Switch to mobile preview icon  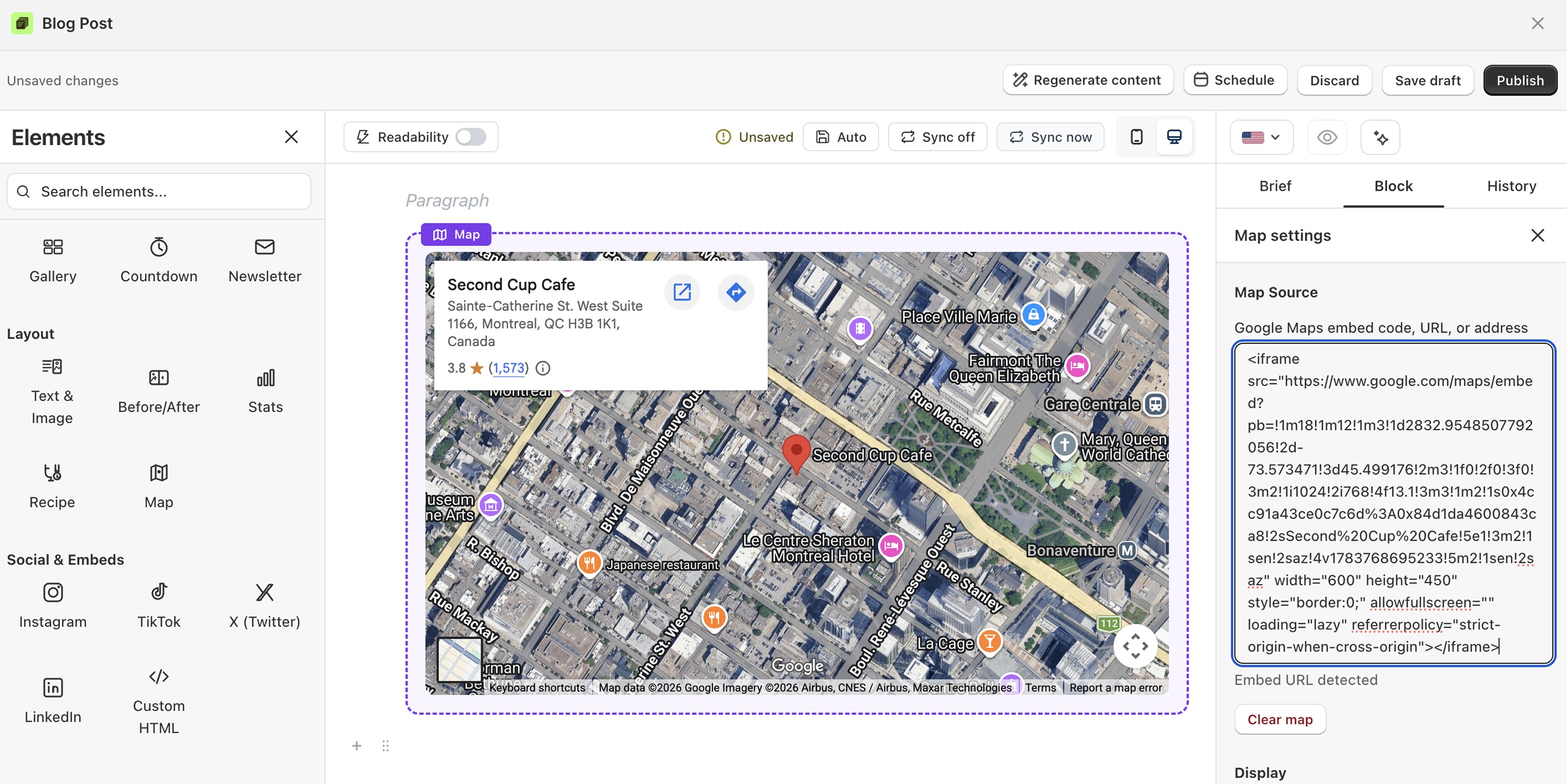pos(1136,137)
